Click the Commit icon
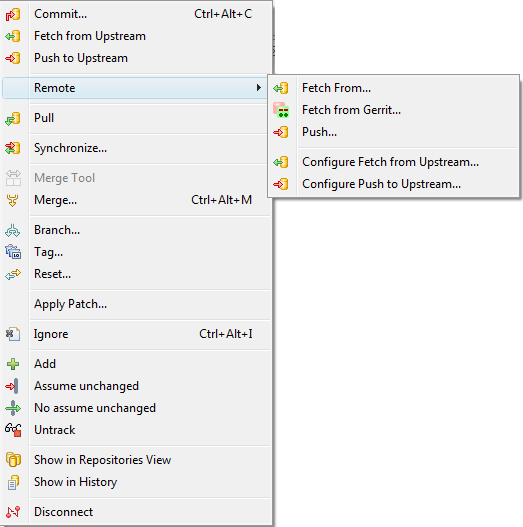This screenshot has height=527, width=523. pos(13,14)
